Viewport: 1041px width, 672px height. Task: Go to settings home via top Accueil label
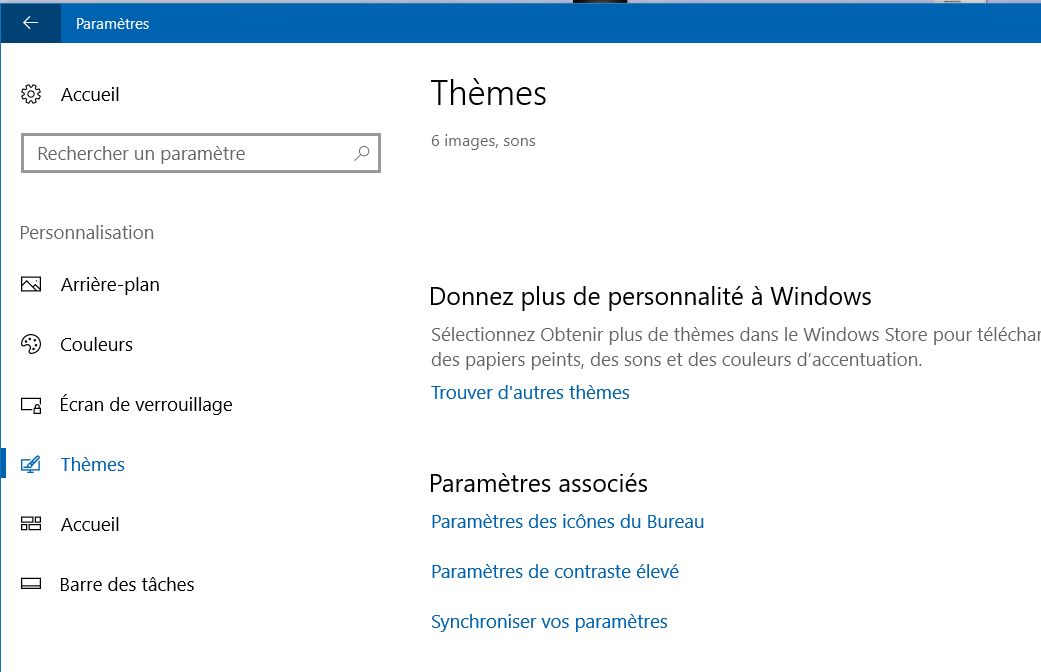[x=90, y=95]
